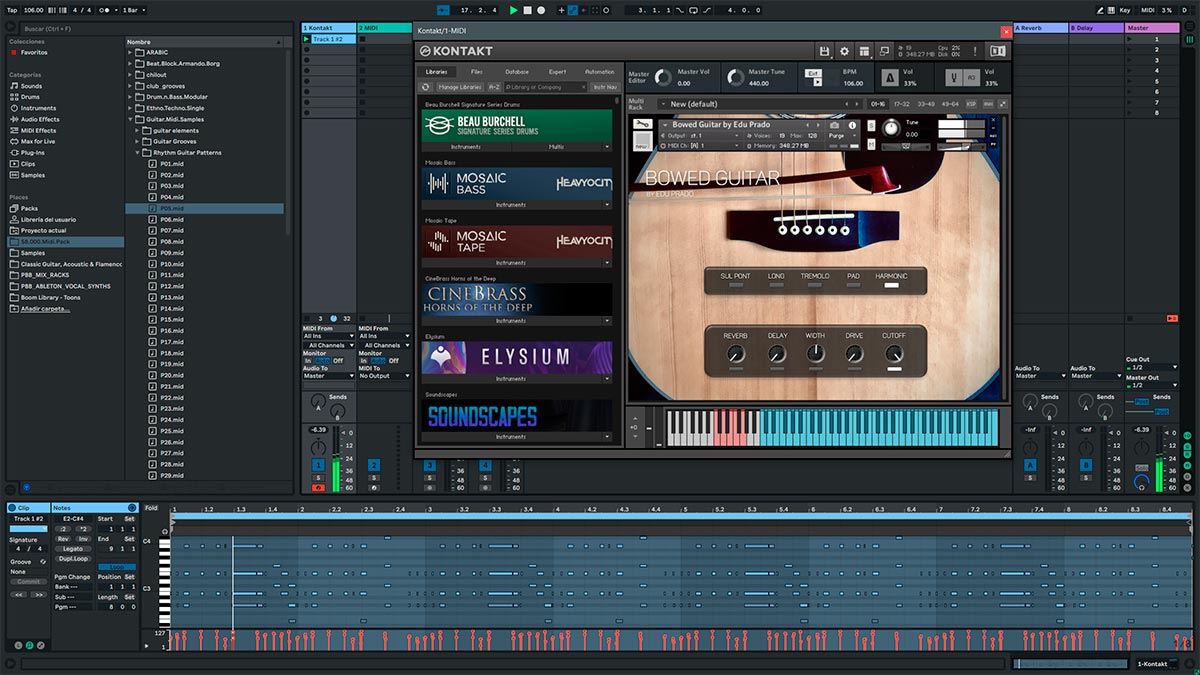This screenshot has width=1200, height=675.
Task: Switch to the Automation tab in Kontakt
Action: tap(599, 72)
